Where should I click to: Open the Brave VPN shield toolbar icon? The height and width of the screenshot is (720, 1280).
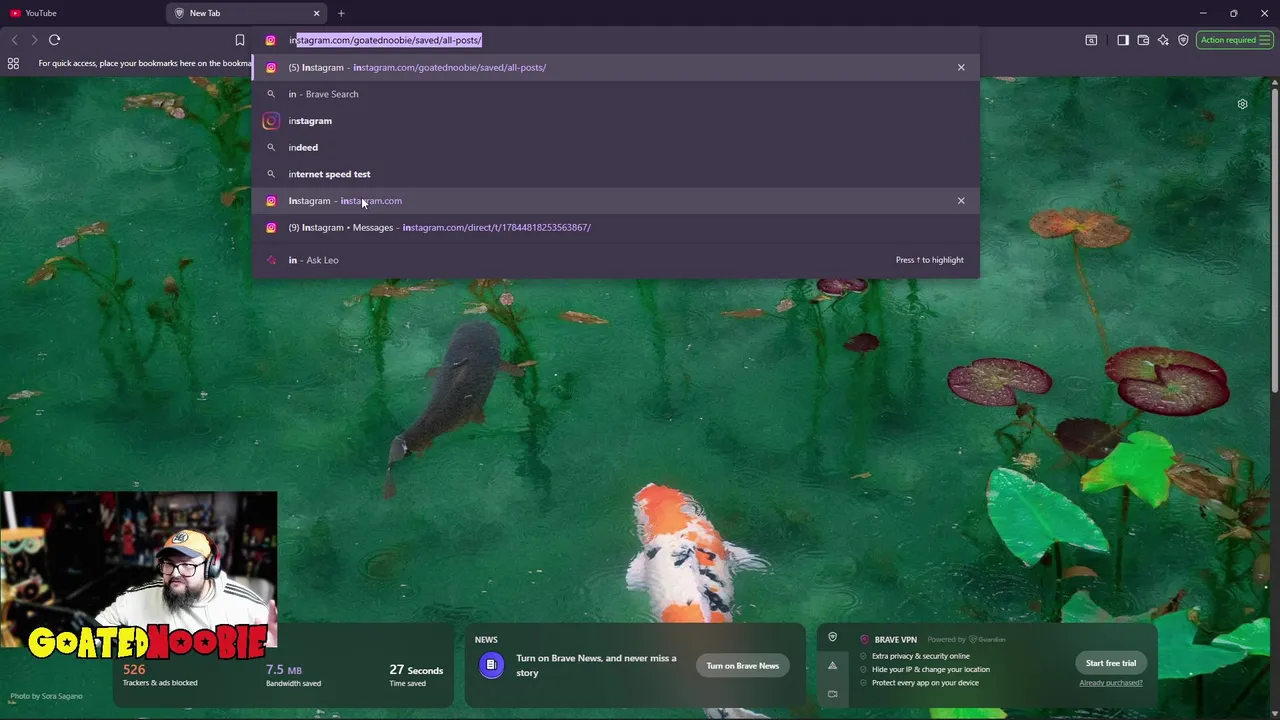tap(1183, 40)
